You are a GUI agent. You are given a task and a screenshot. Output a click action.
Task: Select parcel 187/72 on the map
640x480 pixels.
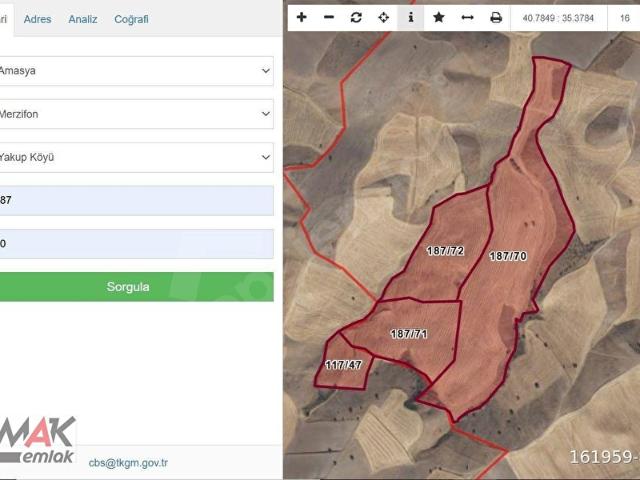[x=445, y=250]
